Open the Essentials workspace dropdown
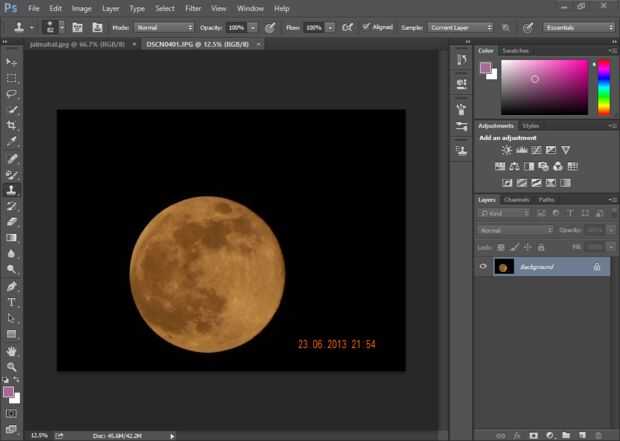The image size is (620, 441). tap(578, 27)
